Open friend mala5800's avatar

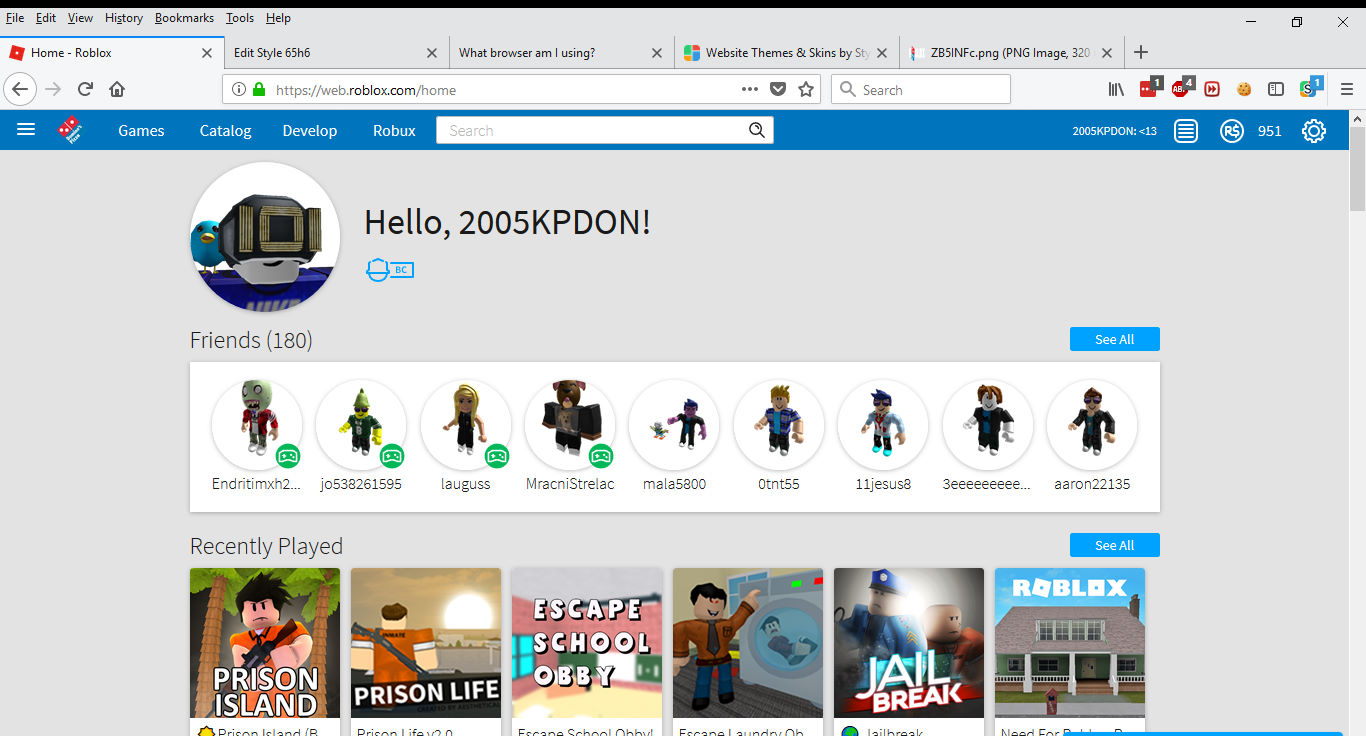click(674, 424)
